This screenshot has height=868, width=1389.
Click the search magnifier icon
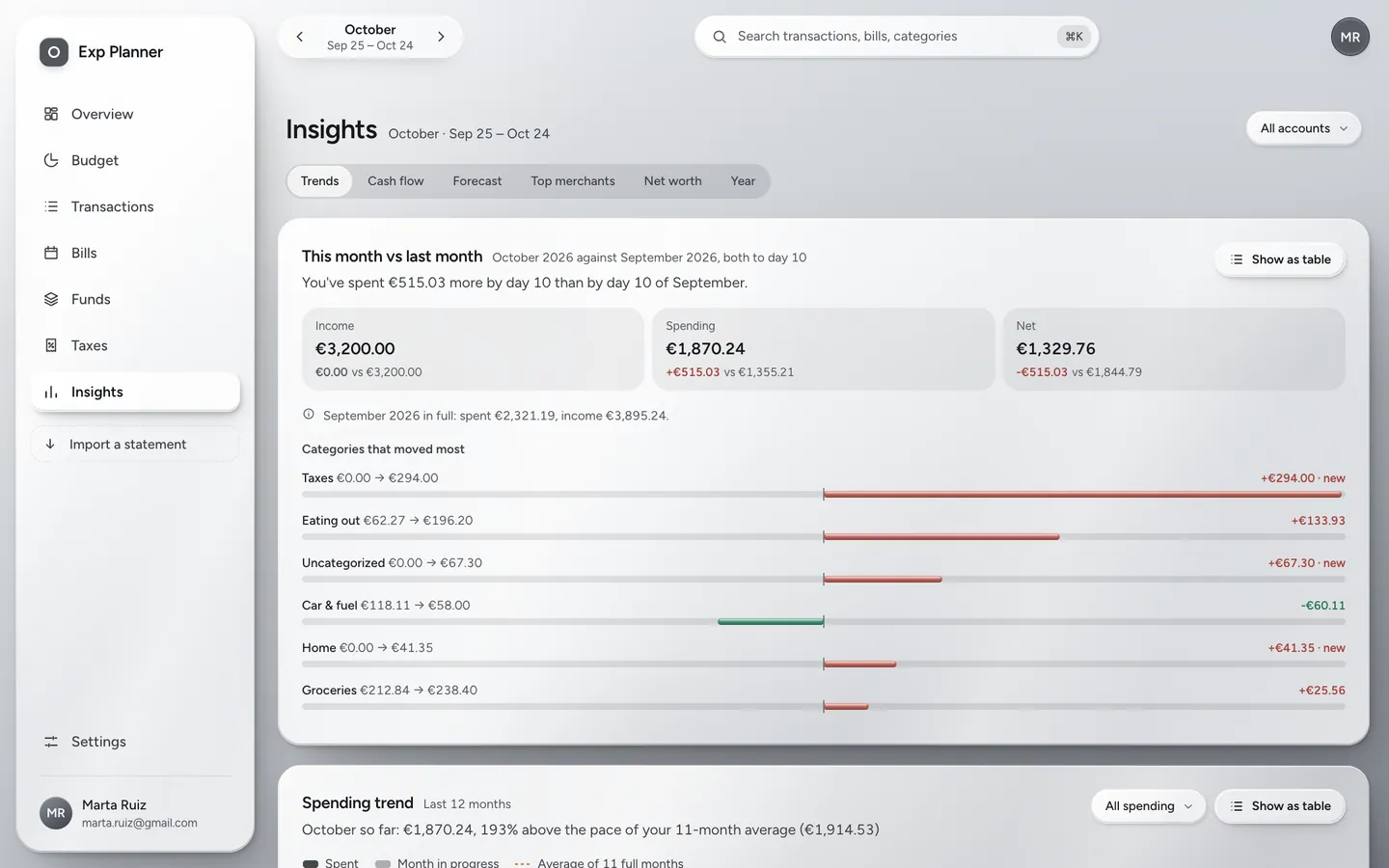point(720,37)
